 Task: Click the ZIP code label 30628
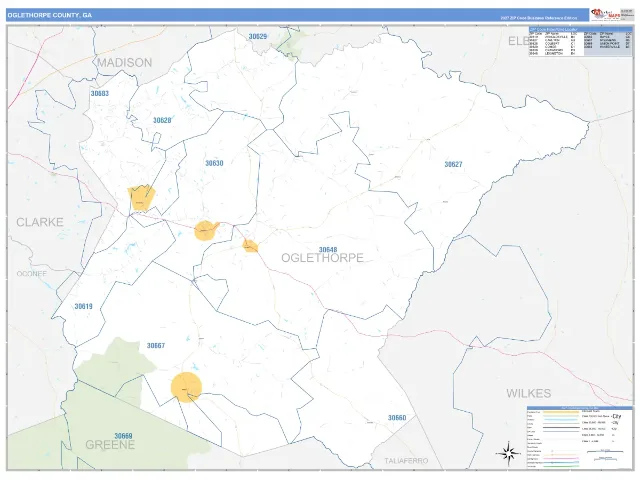162,120
